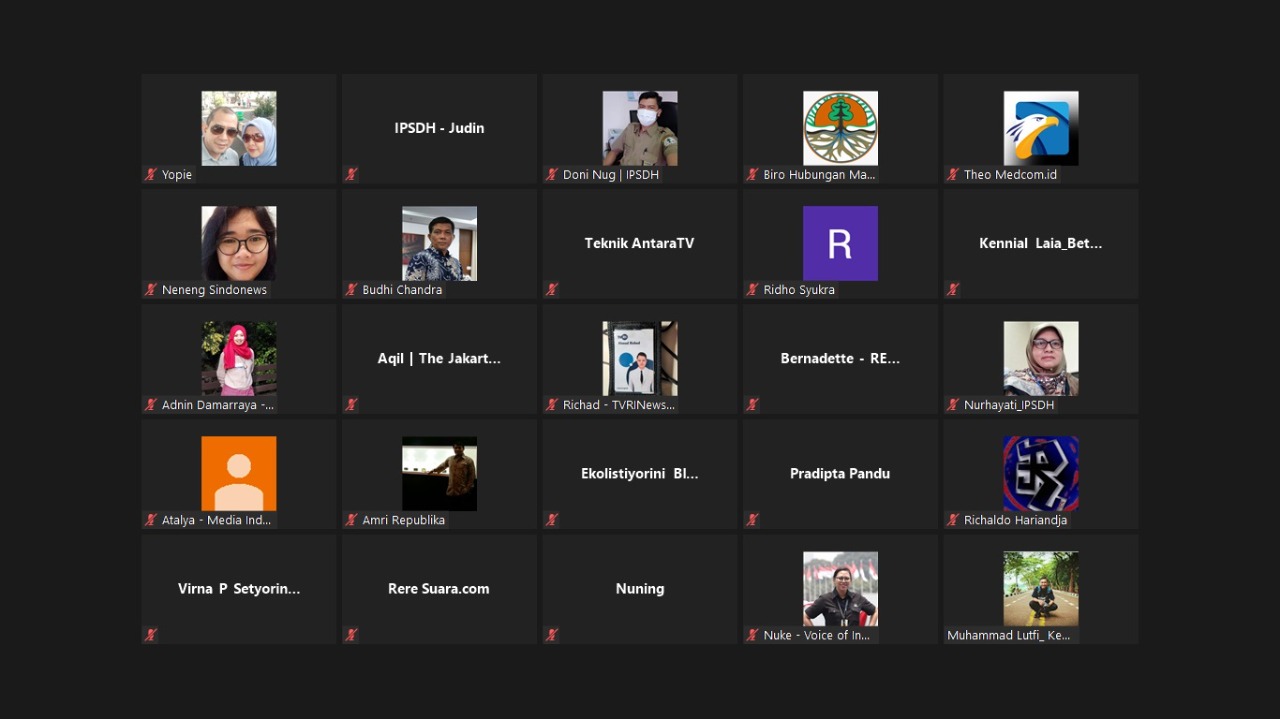Click muted mic icon on the Nuning tile

pos(551,635)
